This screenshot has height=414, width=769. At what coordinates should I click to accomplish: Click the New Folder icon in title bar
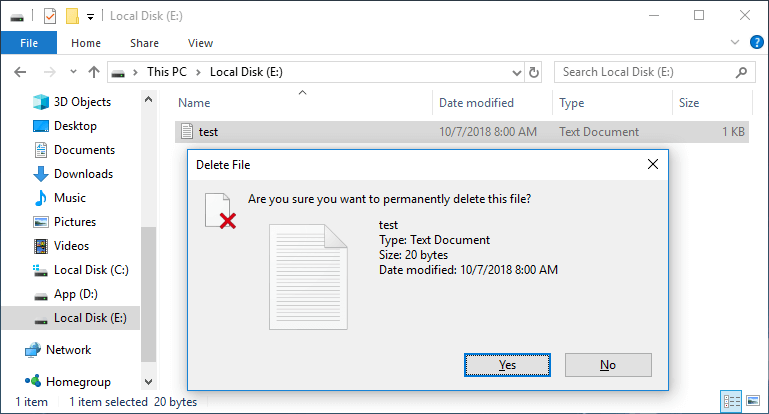[x=73, y=16]
